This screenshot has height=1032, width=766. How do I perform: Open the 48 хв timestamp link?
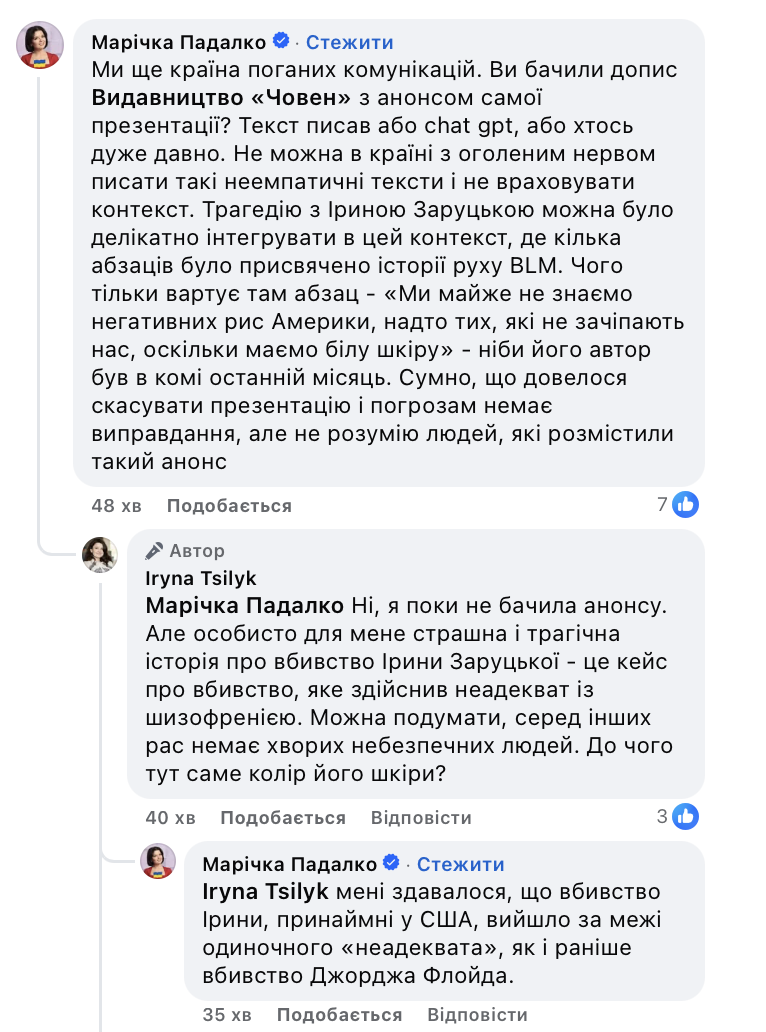(x=116, y=506)
